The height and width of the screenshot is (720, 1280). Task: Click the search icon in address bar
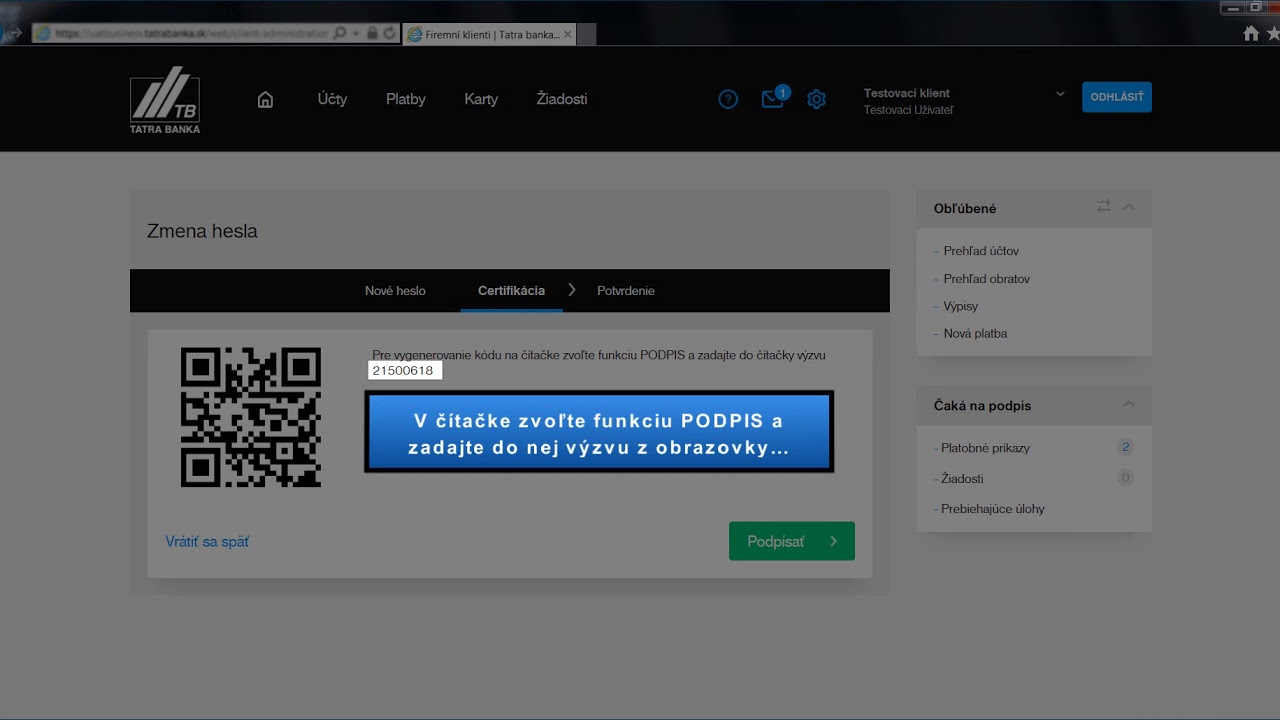click(340, 33)
